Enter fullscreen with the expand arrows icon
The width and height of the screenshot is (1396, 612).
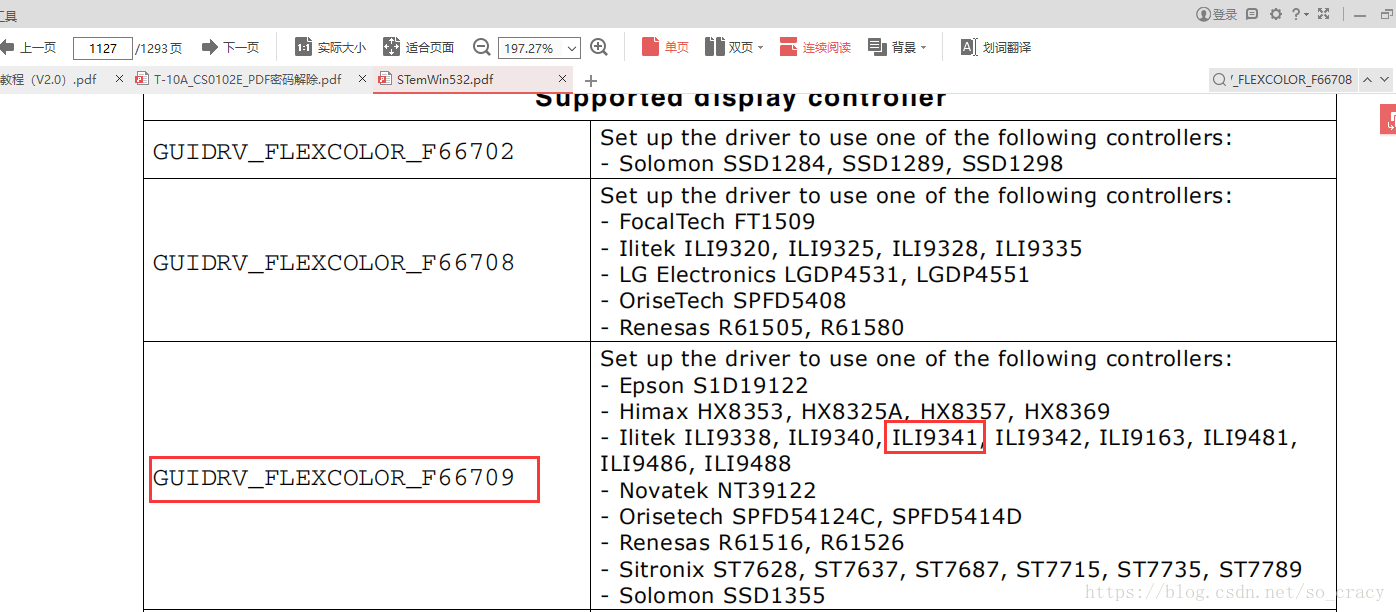(x=1324, y=14)
